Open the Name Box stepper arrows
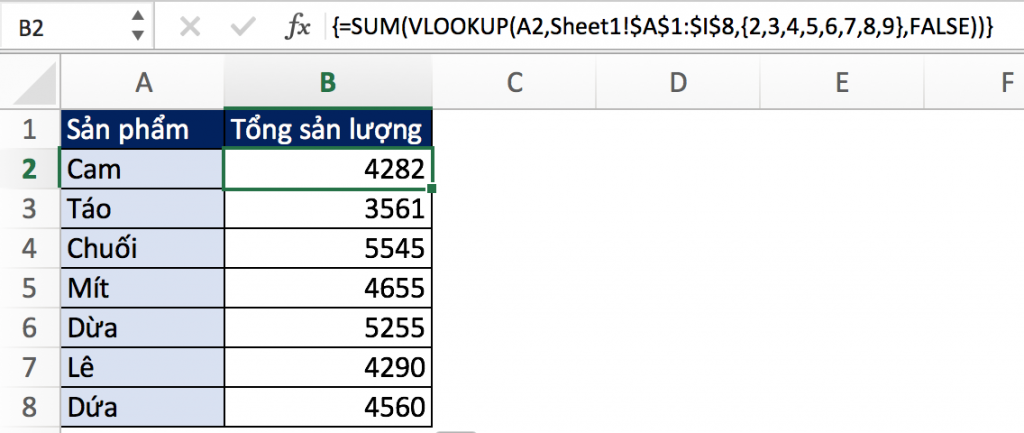The width and height of the screenshot is (1024, 433). point(138,27)
